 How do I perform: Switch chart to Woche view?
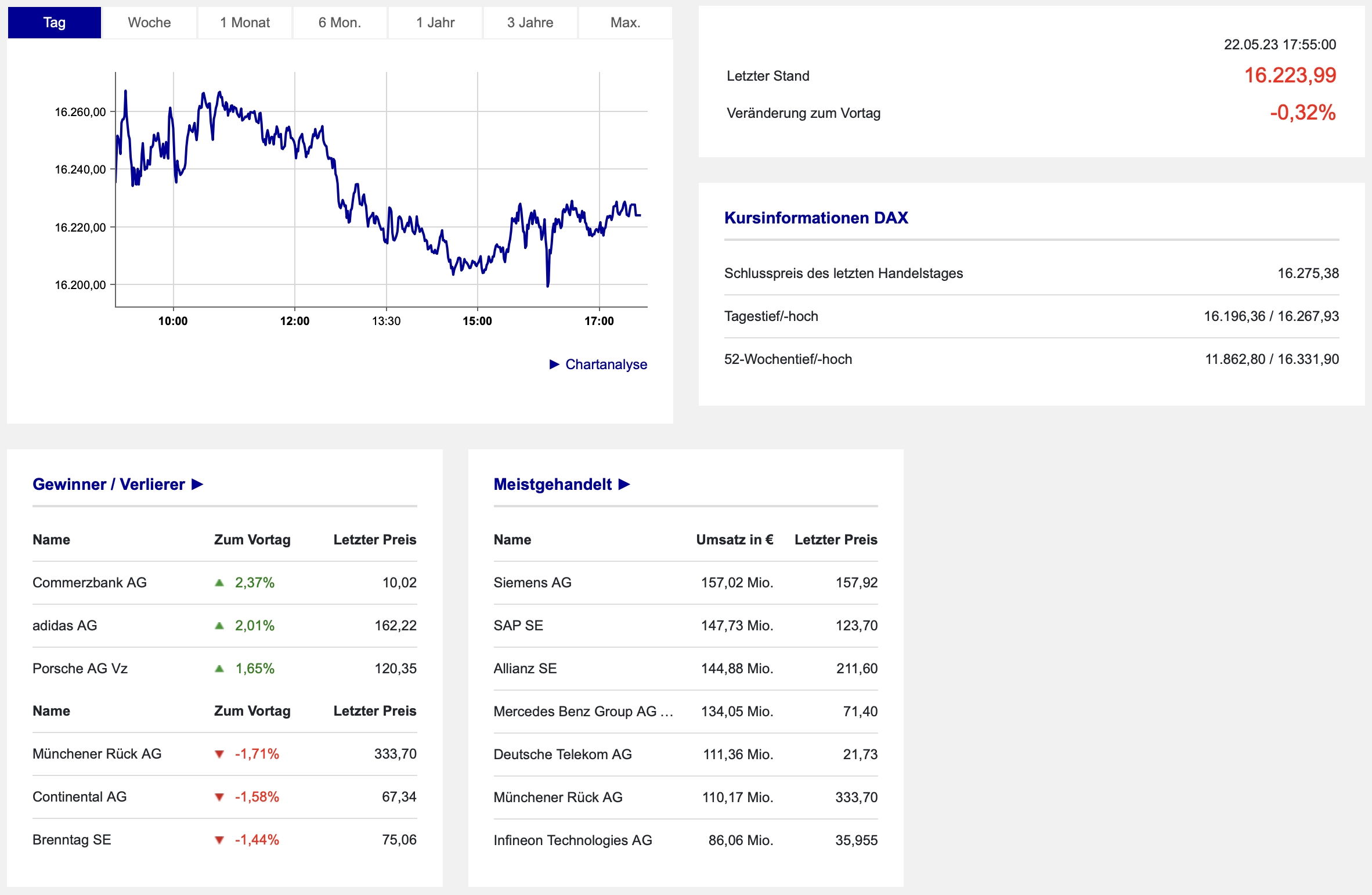coord(149,23)
